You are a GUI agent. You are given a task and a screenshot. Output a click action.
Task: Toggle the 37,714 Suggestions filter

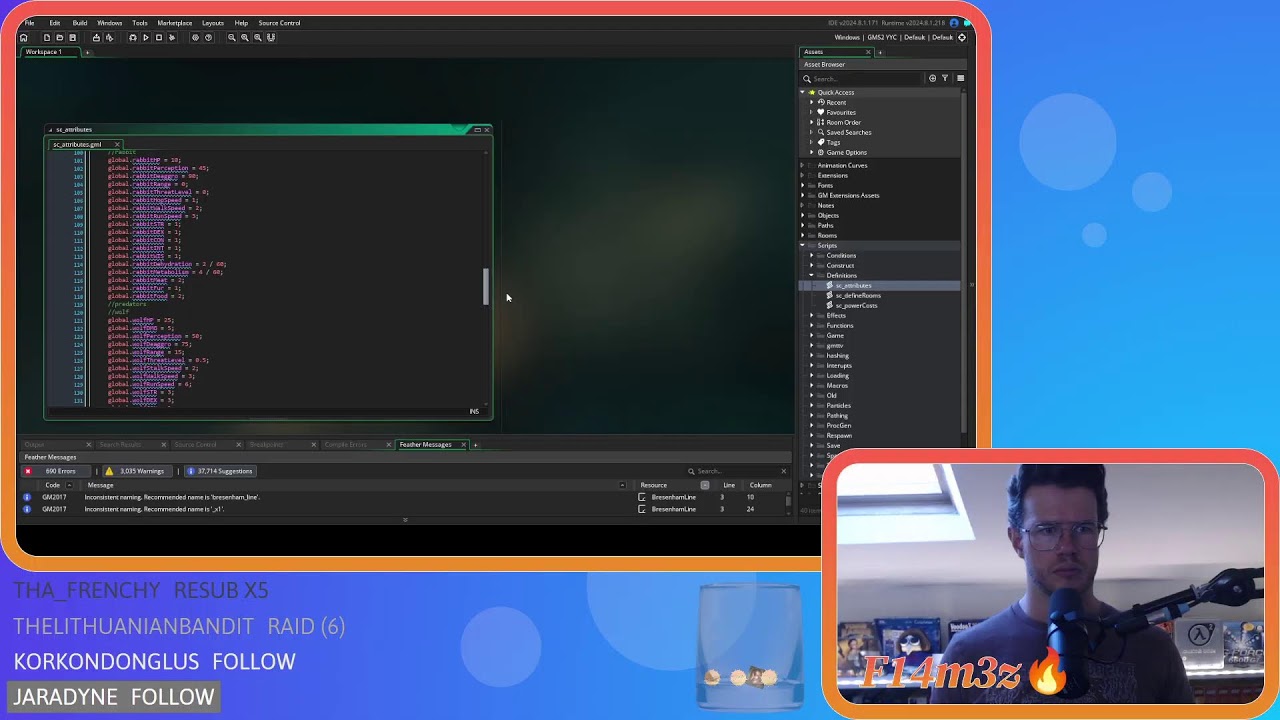point(222,471)
